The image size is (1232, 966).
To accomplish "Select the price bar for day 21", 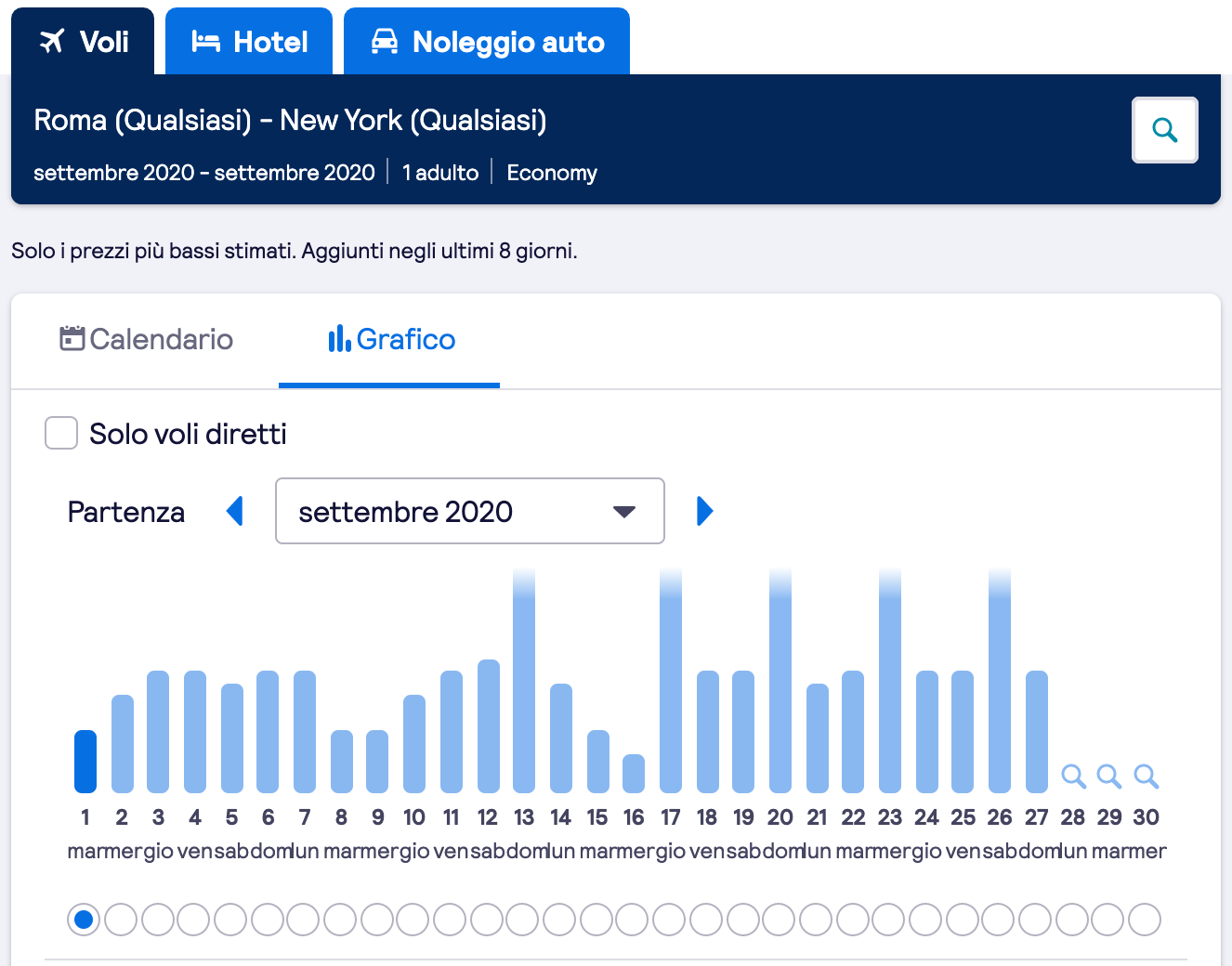I will coord(818,738).
